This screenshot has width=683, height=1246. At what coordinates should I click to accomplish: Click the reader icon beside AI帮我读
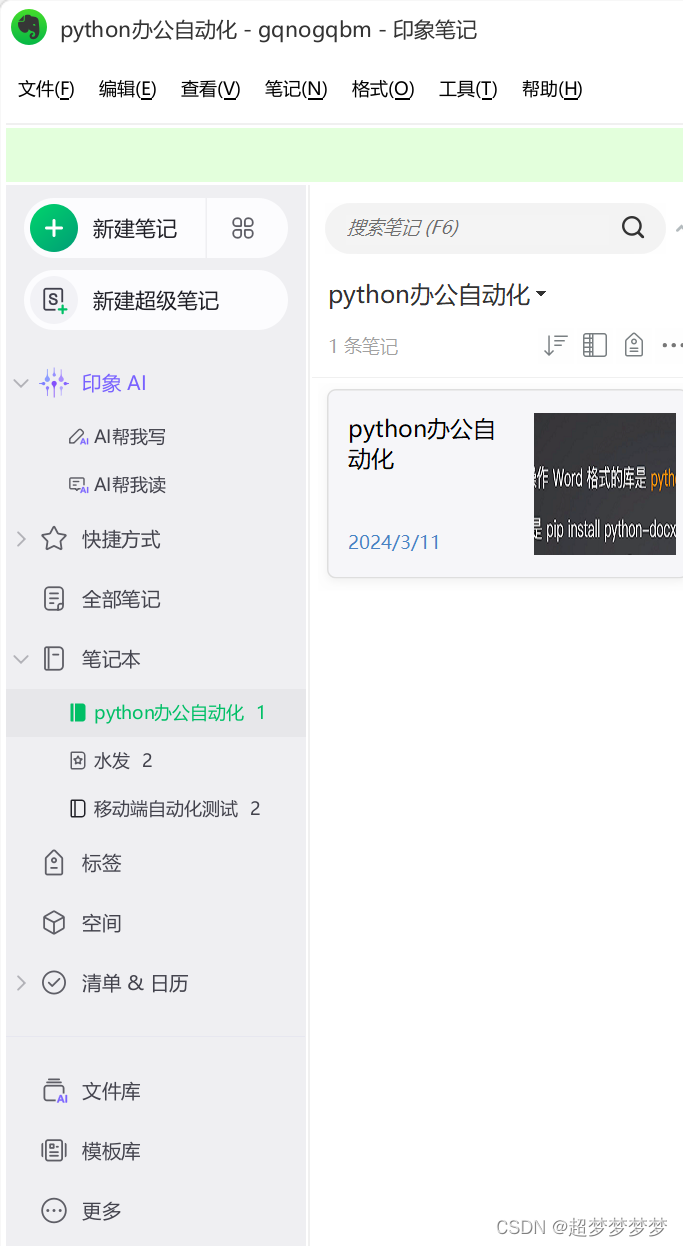tap(78, 485)
